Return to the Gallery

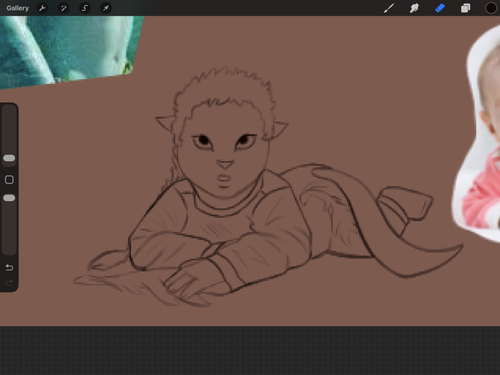point(18,8)
